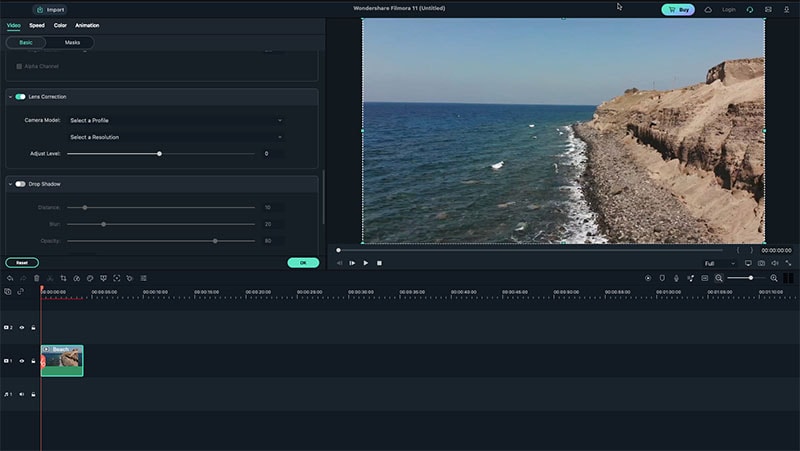Image resolution: width=800 pixels, height=451 pixels.
Task: Click the Adjust Level slider handle
Action: [x=160, y=154]
